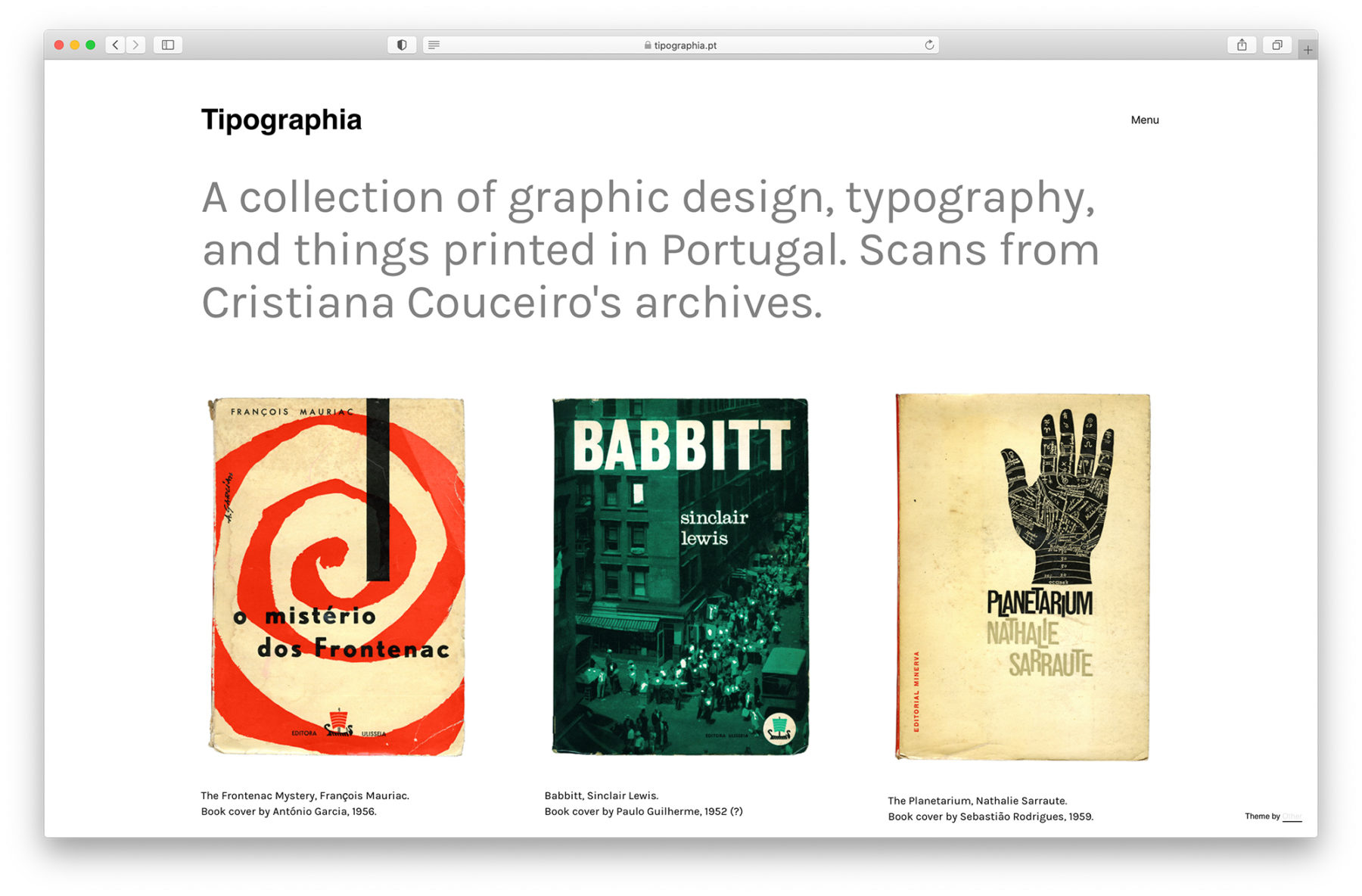Click 'Book cover by António Garcia, 1956.'

[x=288, y=811]
